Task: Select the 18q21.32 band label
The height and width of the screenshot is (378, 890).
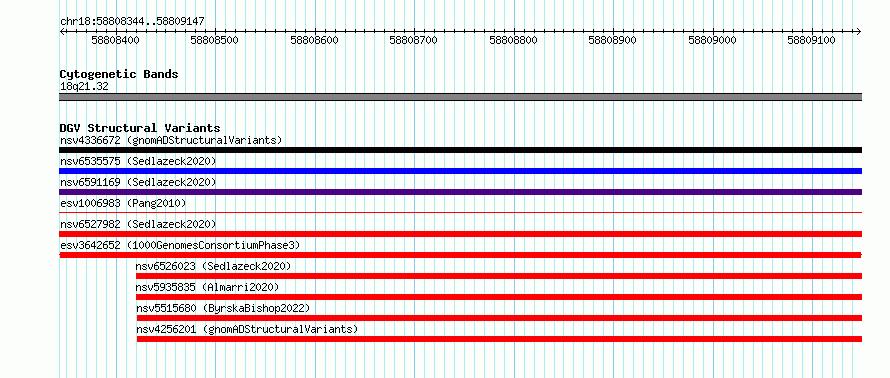Action: [84, 87]
